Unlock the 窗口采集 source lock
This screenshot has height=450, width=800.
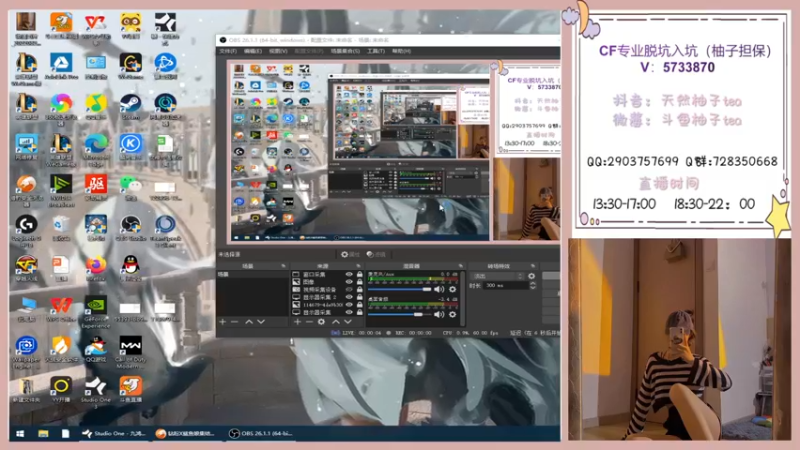click(x=360, y=274)
